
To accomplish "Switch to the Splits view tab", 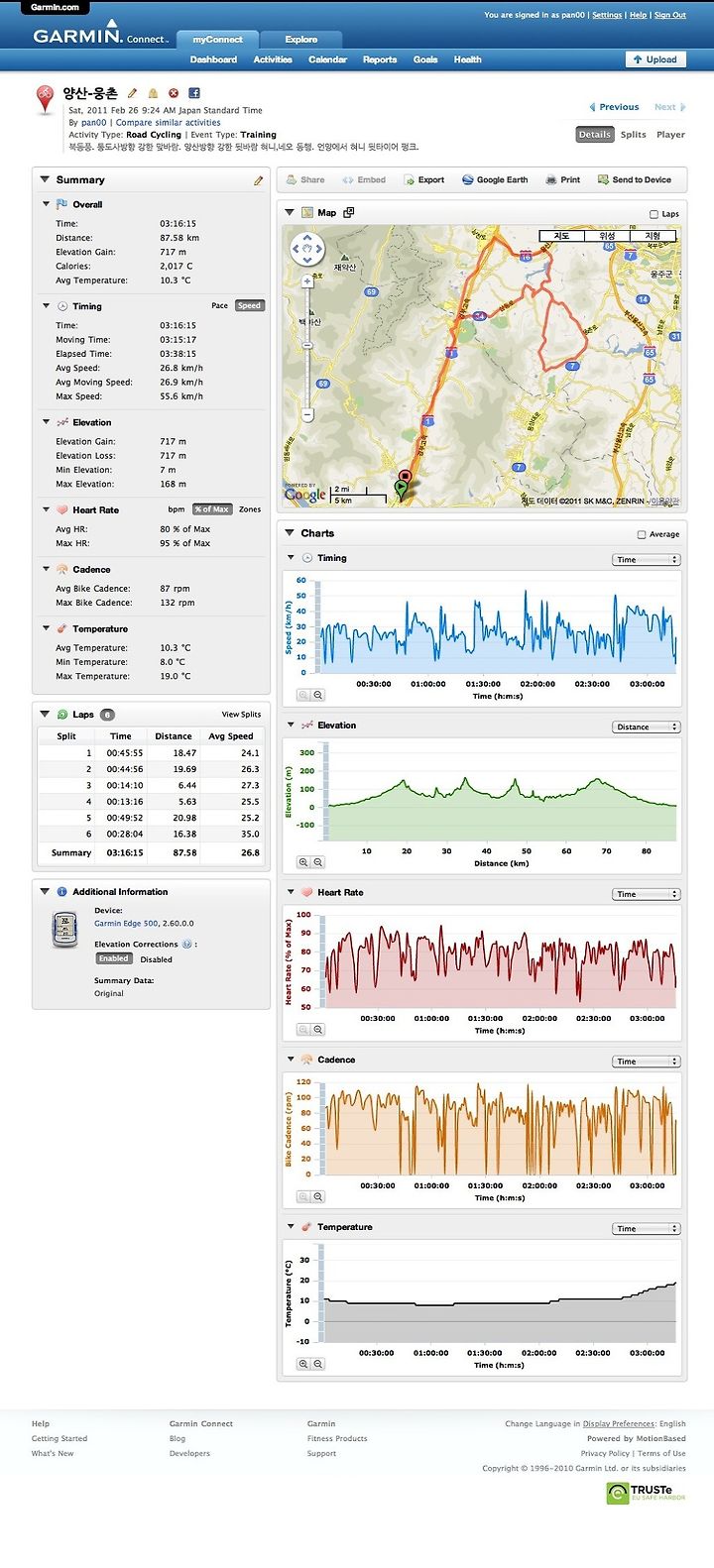I will point(634,135).
